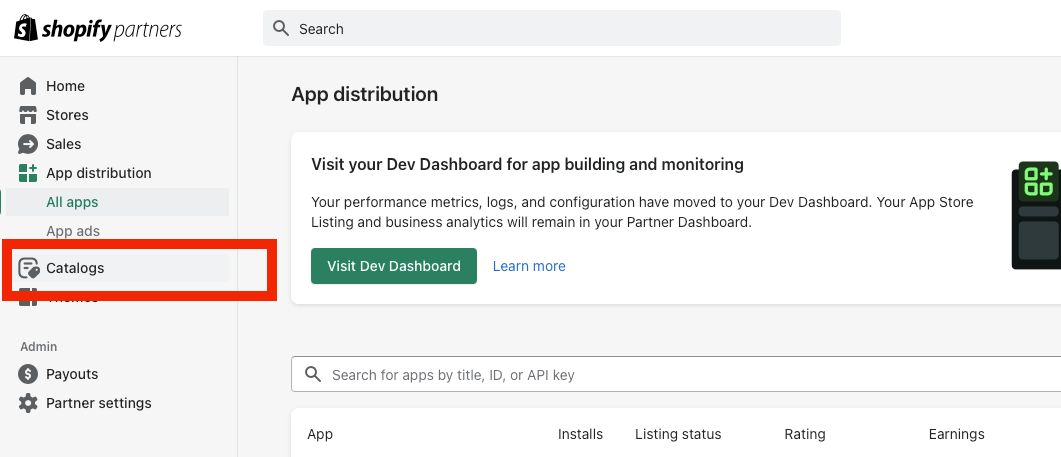Focus the top Search field
This screenshot has height=457, width=1061.
(x=551, y=28)
